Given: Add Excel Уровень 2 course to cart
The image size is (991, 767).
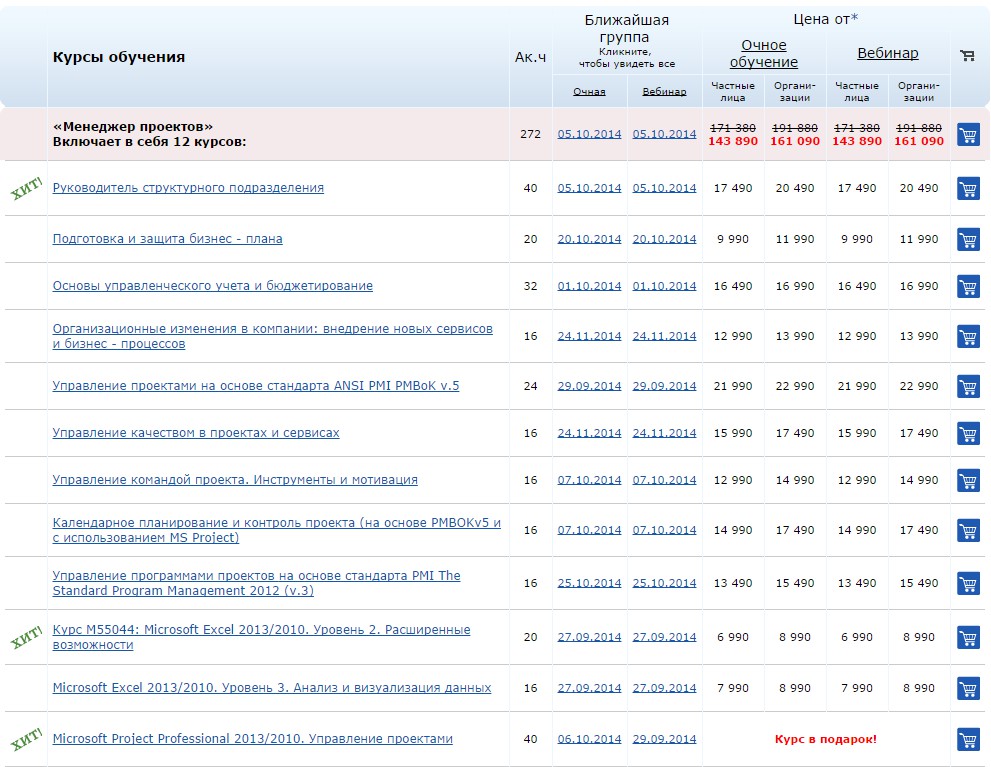Looking at the screenshot, I should pyautogui.click(x=967, y=638).
